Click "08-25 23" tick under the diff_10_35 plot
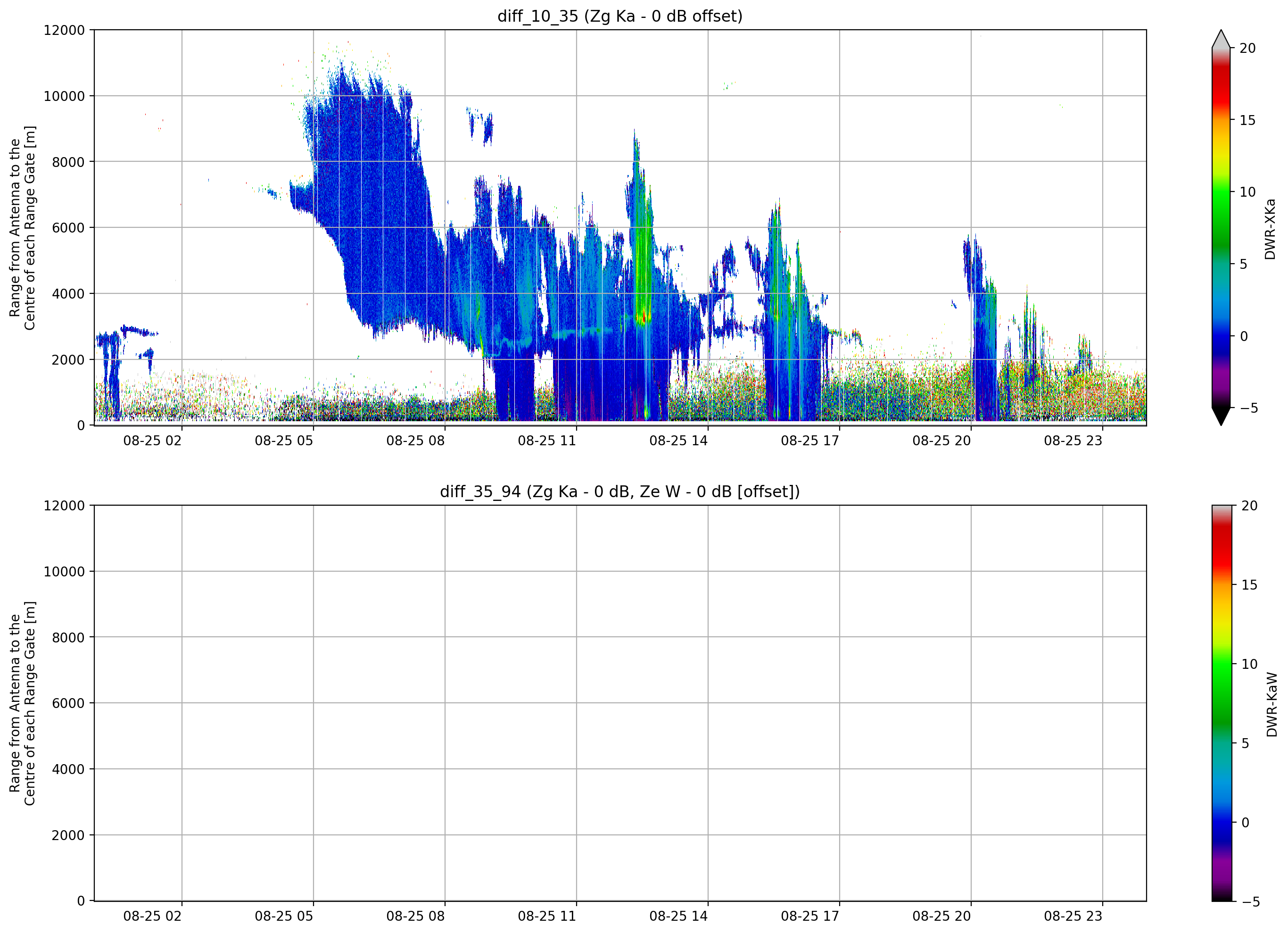Image resolution: width=1288 pixels, height=933 pixels. point(1073,441)
